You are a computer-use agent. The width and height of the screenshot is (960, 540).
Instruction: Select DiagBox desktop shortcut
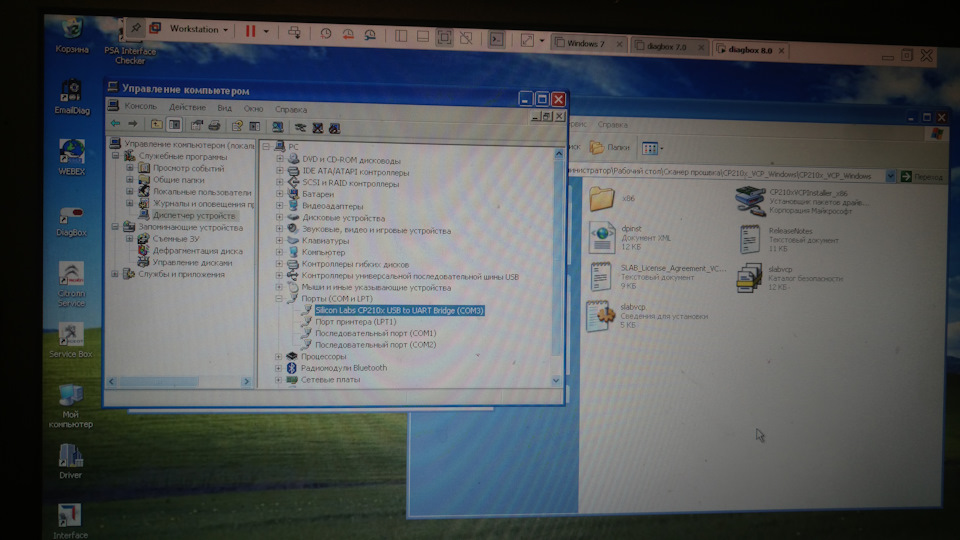pyautogui.click(x=71, y=221)
